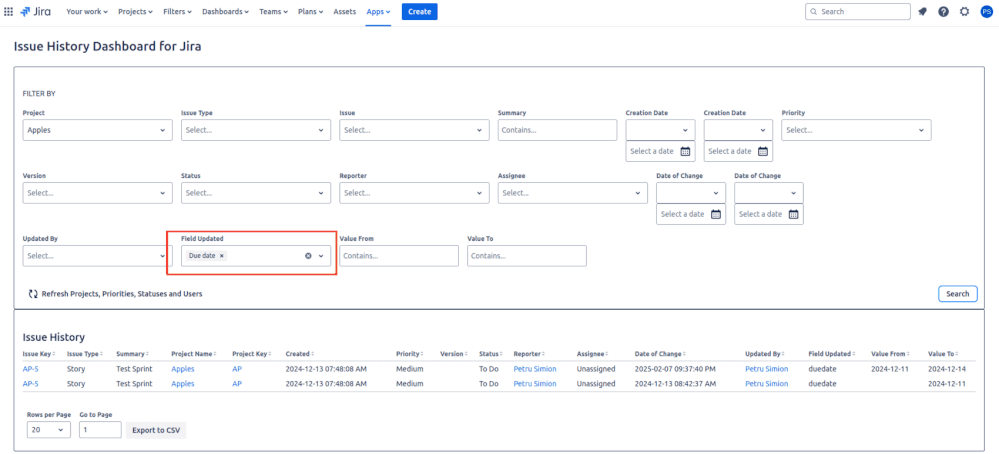Clear all Field Updated selections
Image resolution: width=999 pixels, height=454 pixels.
click(308, 256)
